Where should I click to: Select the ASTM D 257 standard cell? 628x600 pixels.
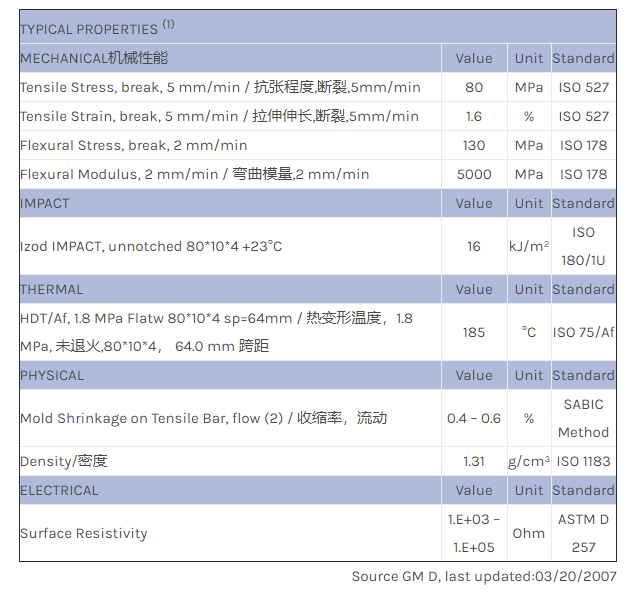584,533
